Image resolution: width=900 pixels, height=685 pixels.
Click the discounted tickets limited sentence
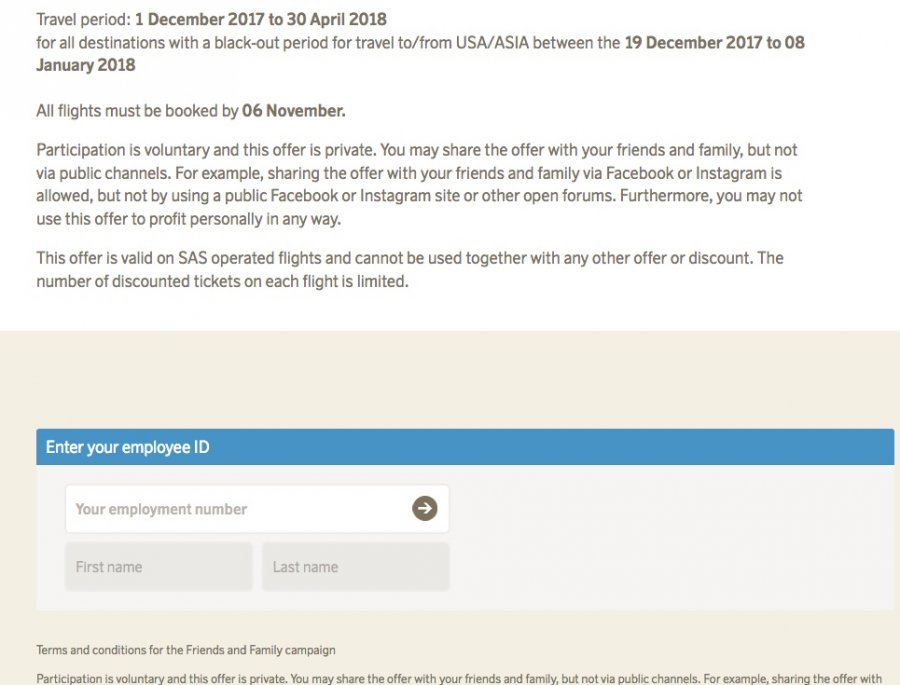point(223,281)
